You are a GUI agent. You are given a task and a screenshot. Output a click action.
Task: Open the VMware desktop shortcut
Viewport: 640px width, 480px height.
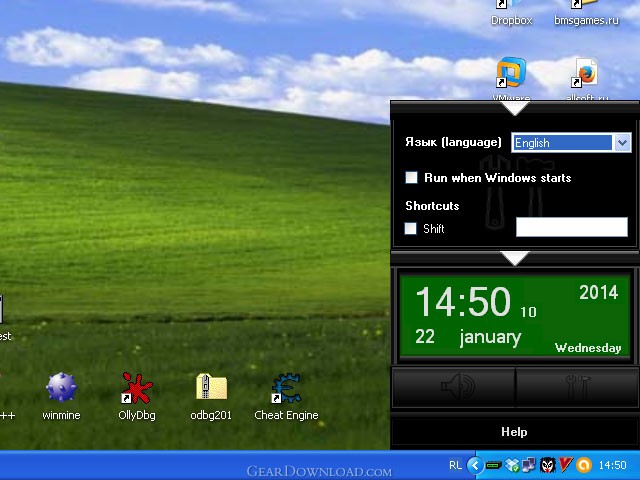[x=511, y=78]
